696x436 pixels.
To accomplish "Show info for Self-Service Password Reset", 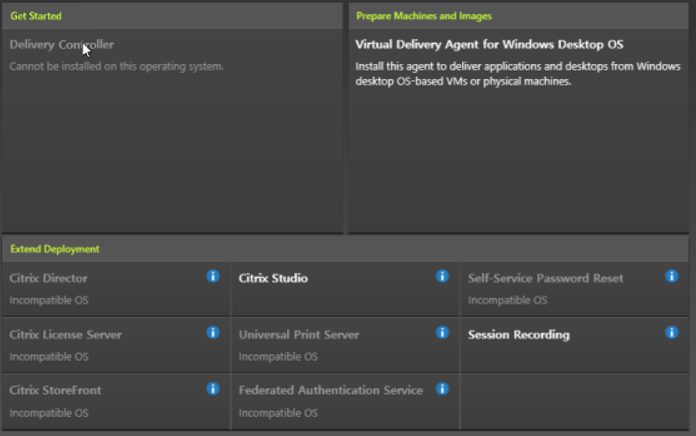I will [672, 276].
